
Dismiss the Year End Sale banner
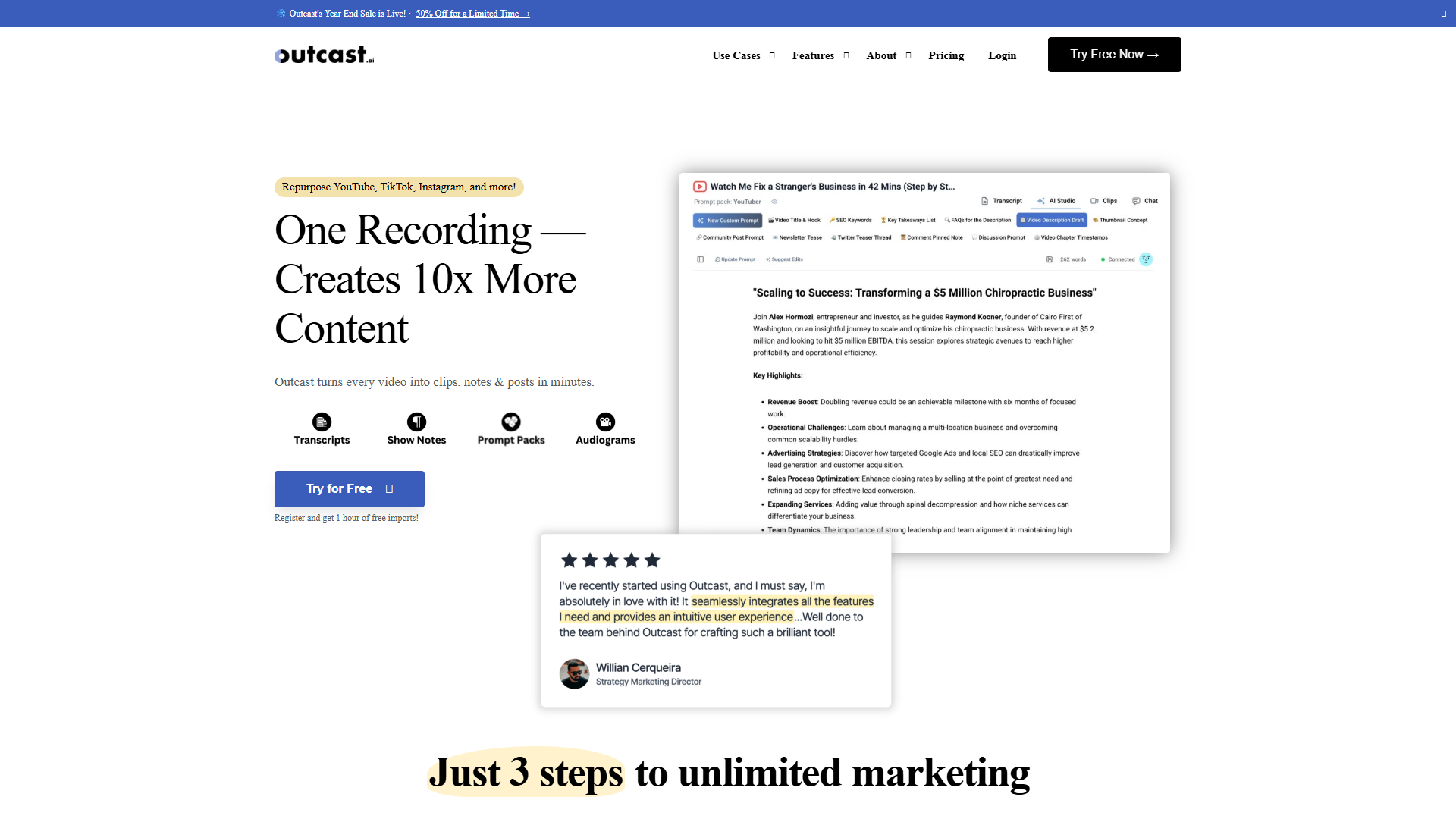pyautogui.click(x=1444, y=14)
